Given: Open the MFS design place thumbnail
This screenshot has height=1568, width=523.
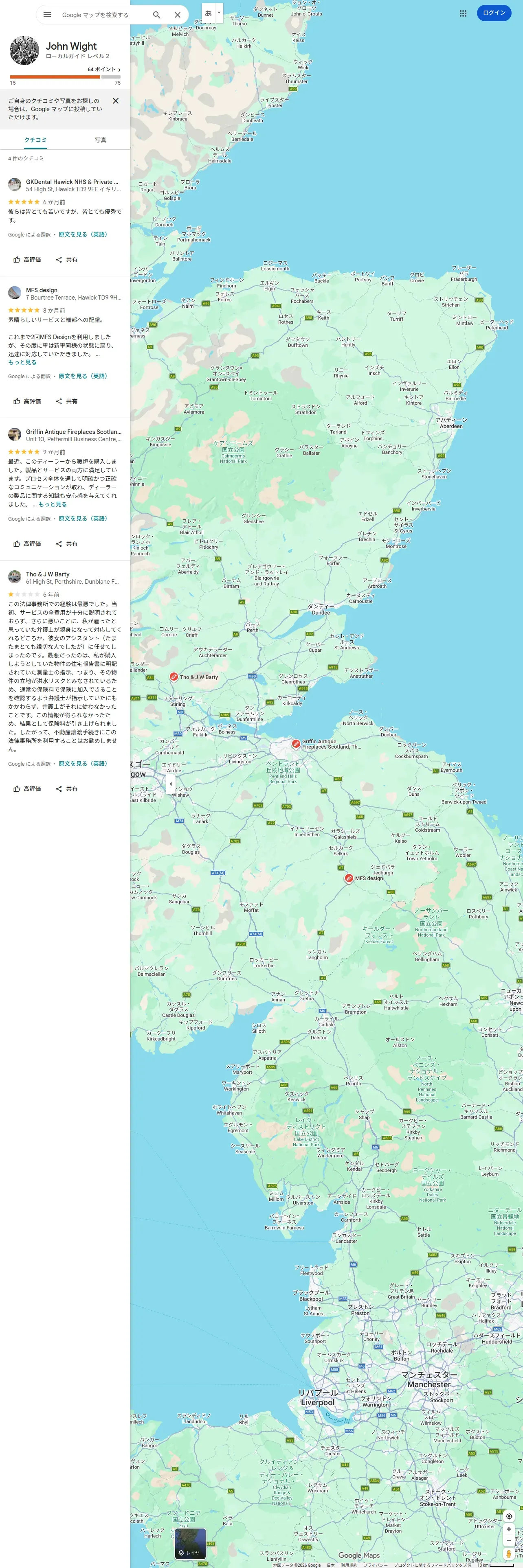Looking at the screenshot, I should click(15, 293).
